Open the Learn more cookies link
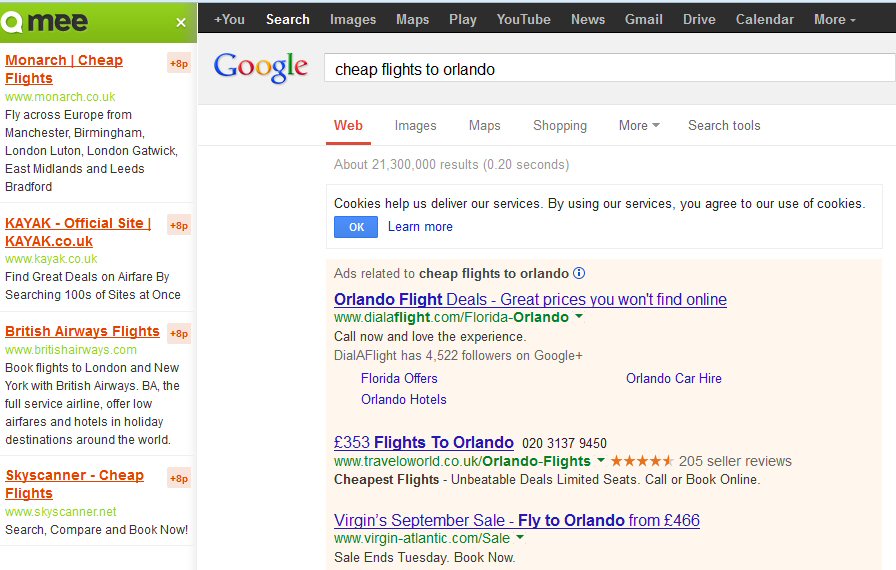Screen dimensions: 896x570 click(420, 227)
